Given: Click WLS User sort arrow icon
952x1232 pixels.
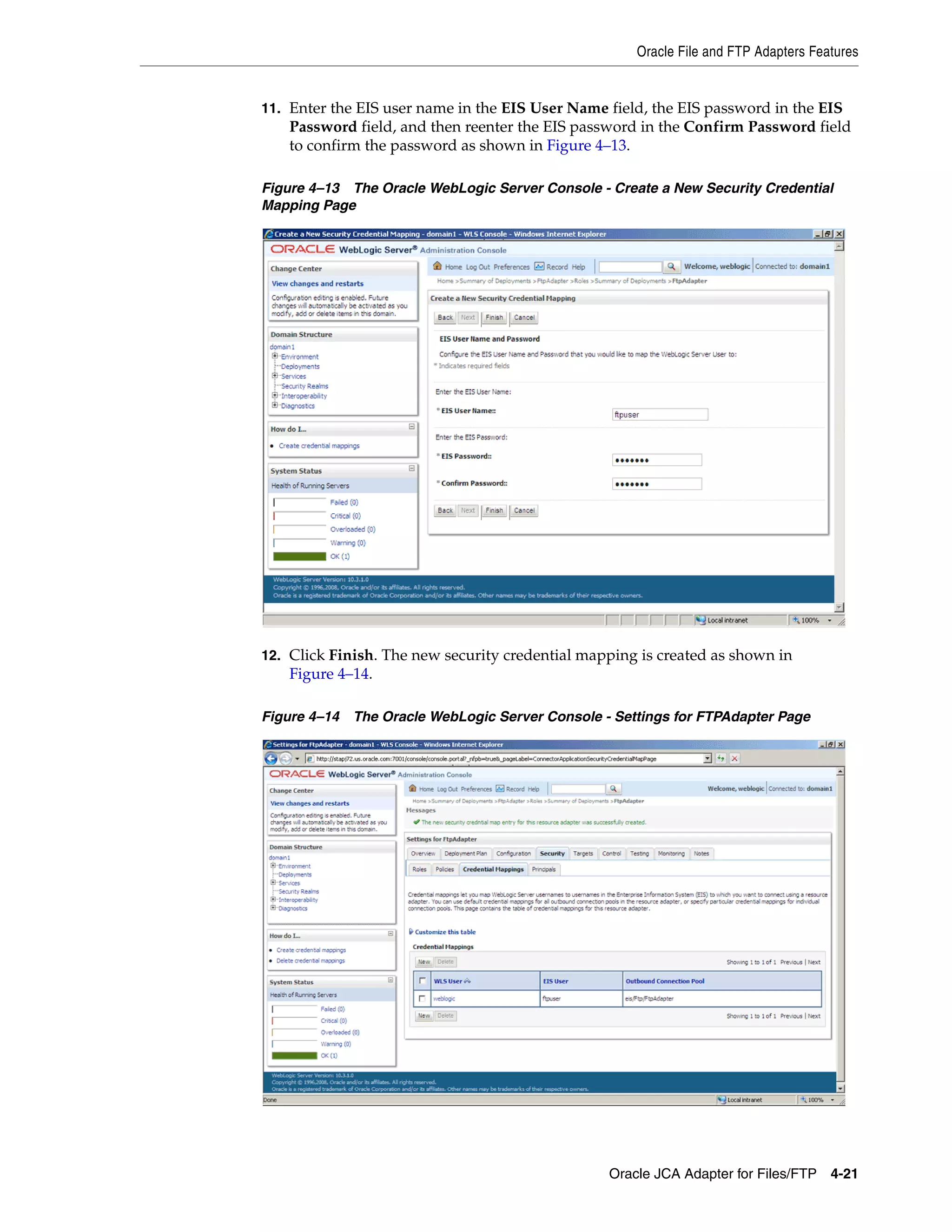Looking at the screenshot, I should click(467, 981).
